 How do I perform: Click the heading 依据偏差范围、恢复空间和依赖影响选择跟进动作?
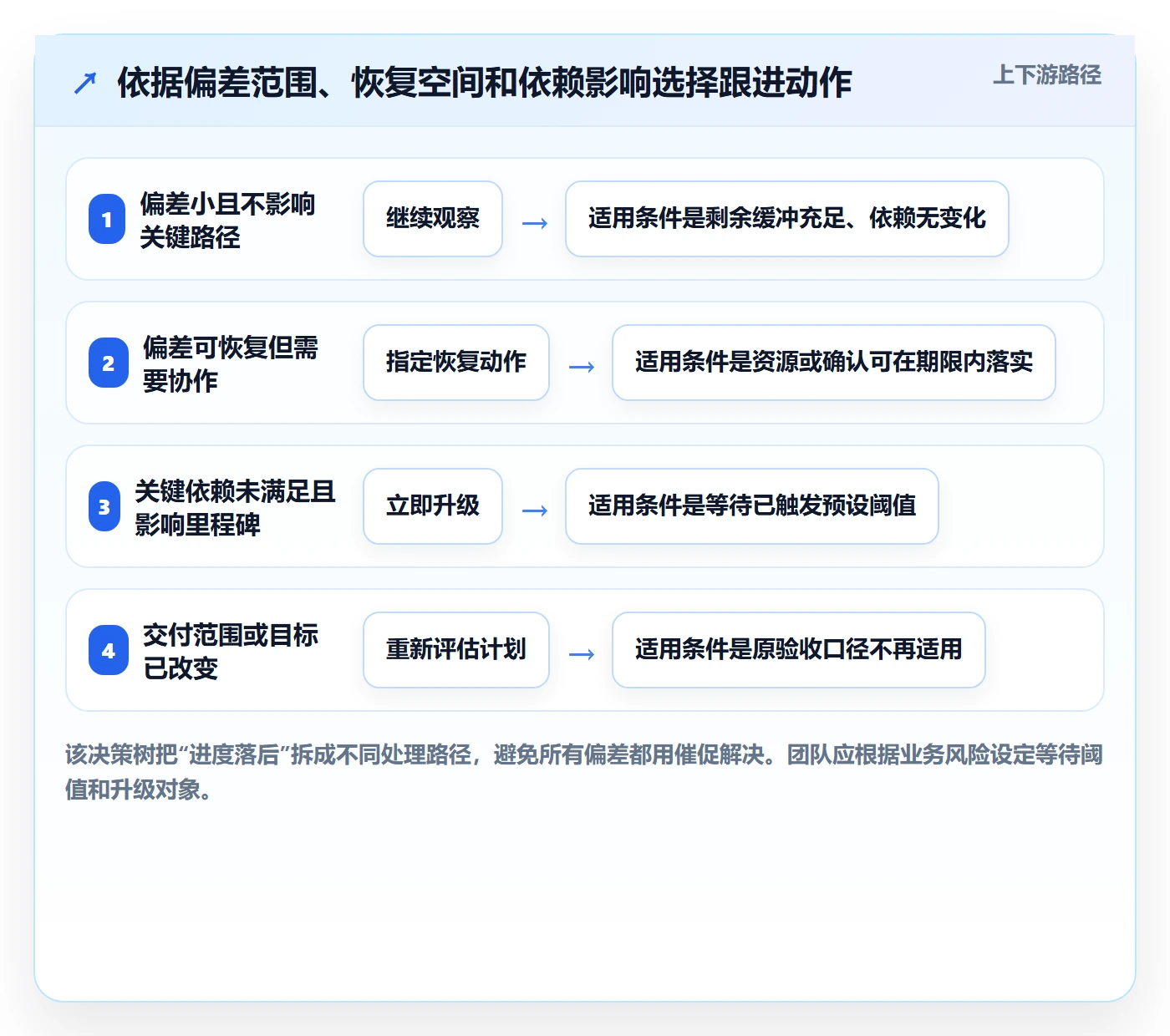point(485,83)
